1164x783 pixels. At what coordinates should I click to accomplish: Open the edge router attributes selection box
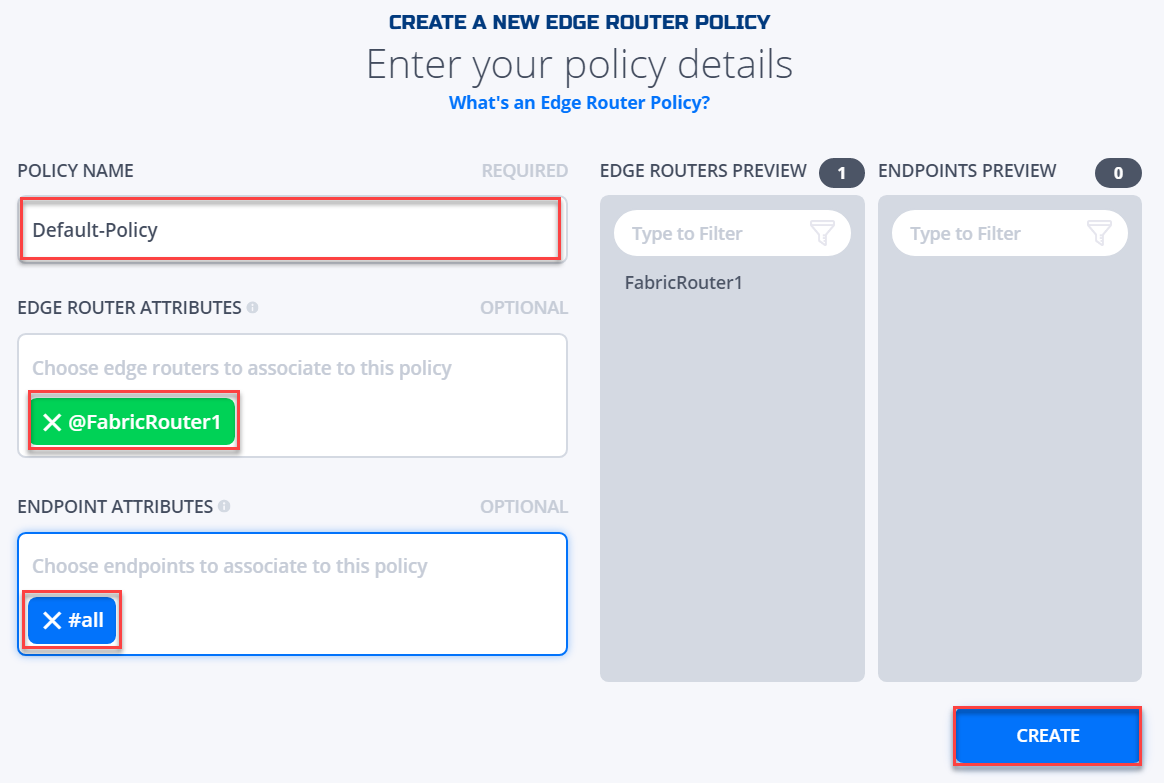292,396
